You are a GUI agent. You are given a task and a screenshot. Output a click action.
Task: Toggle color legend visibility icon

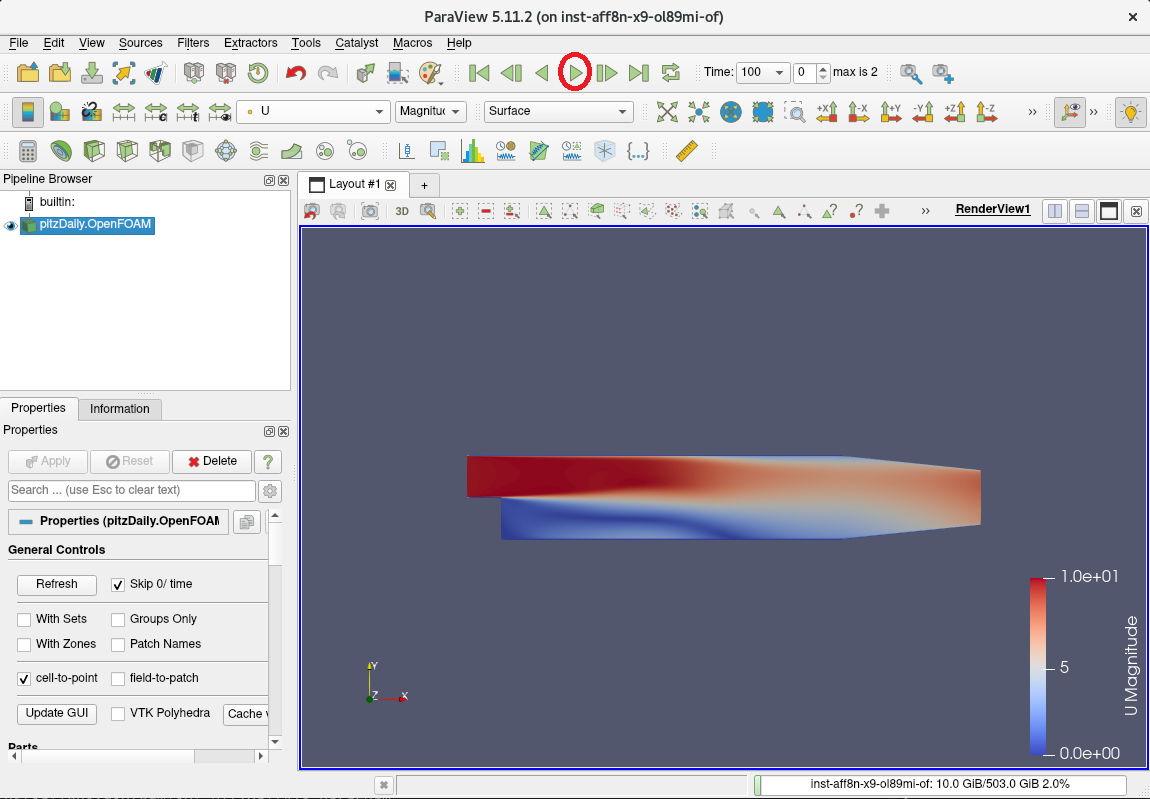coord(28,112)
